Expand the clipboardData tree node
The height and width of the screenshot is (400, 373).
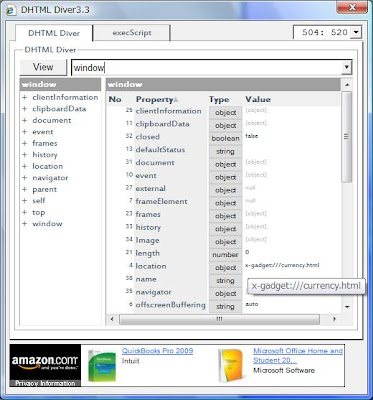(x=24, y=109)
